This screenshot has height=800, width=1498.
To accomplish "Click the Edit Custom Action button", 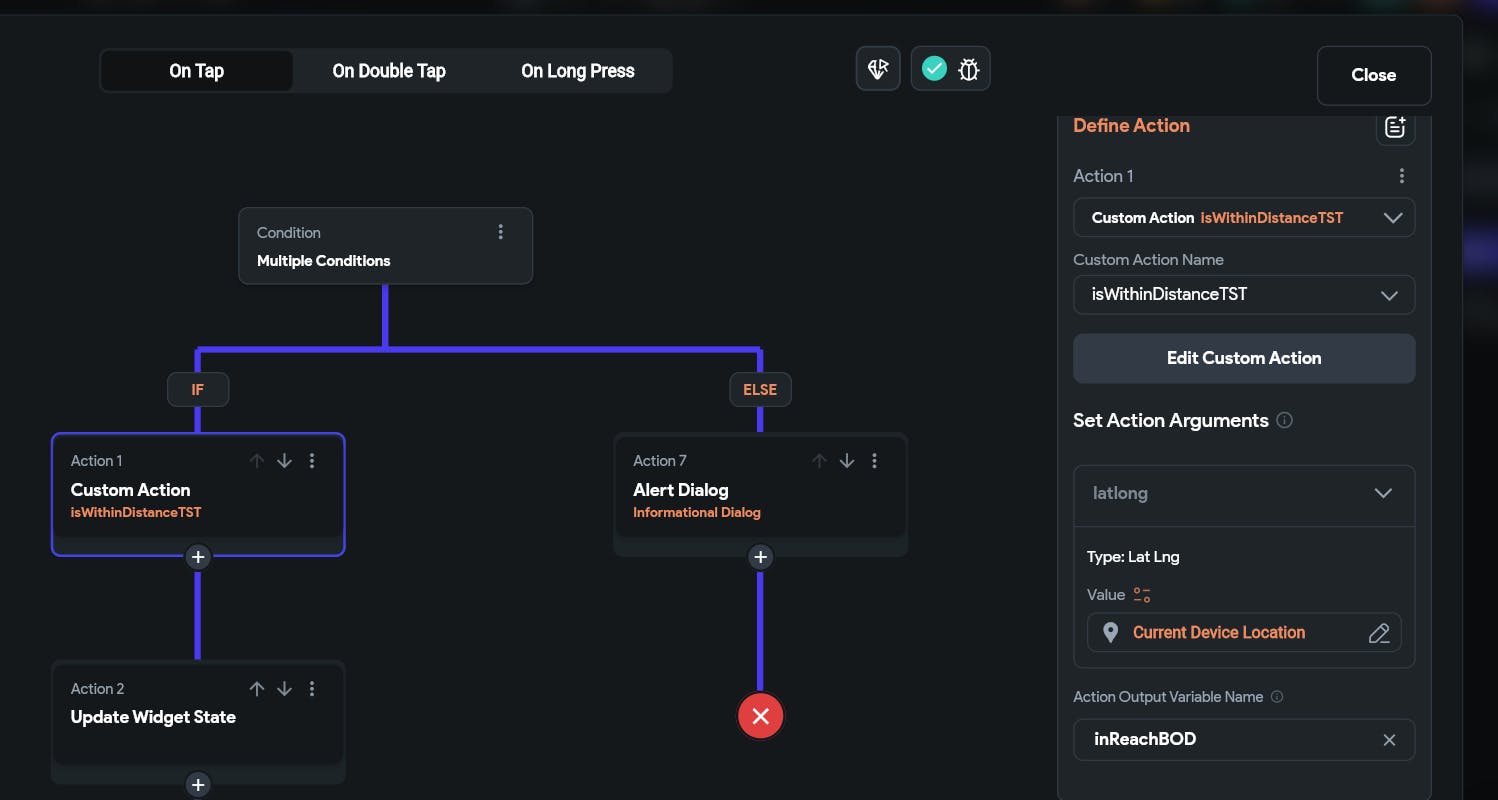I will click(x=1243, y=358).
